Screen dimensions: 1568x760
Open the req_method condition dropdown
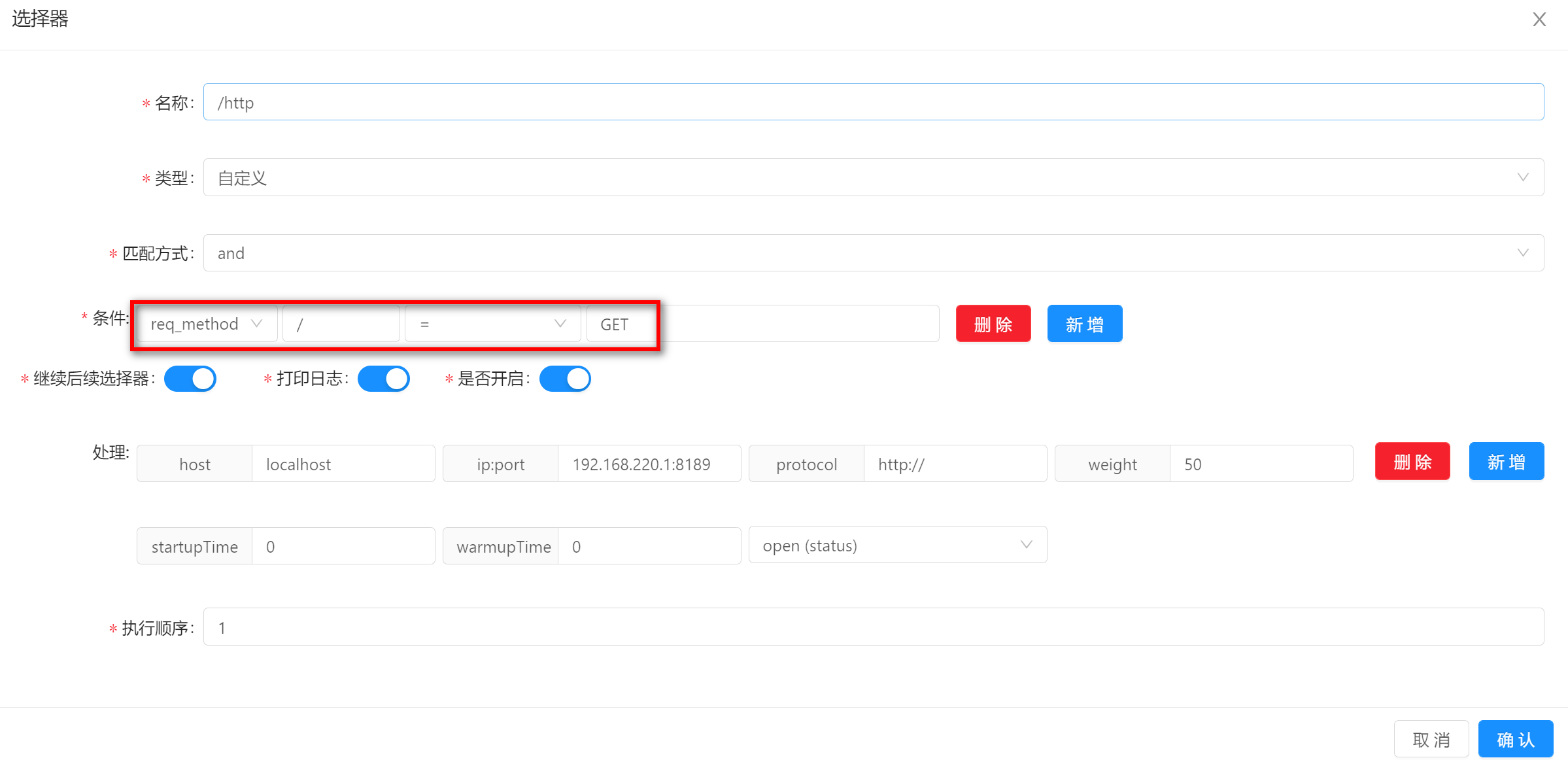(207, 324)
